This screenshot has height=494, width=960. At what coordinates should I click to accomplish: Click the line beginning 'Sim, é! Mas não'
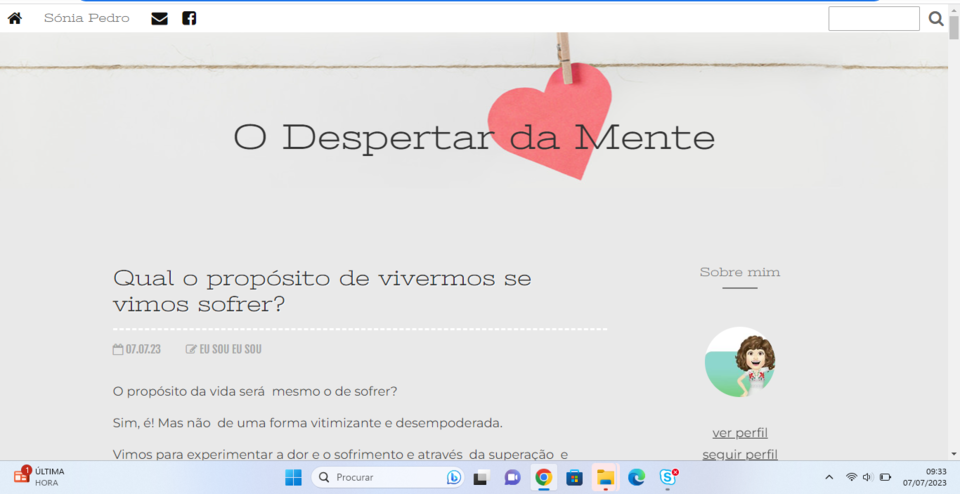coord(307,423)
